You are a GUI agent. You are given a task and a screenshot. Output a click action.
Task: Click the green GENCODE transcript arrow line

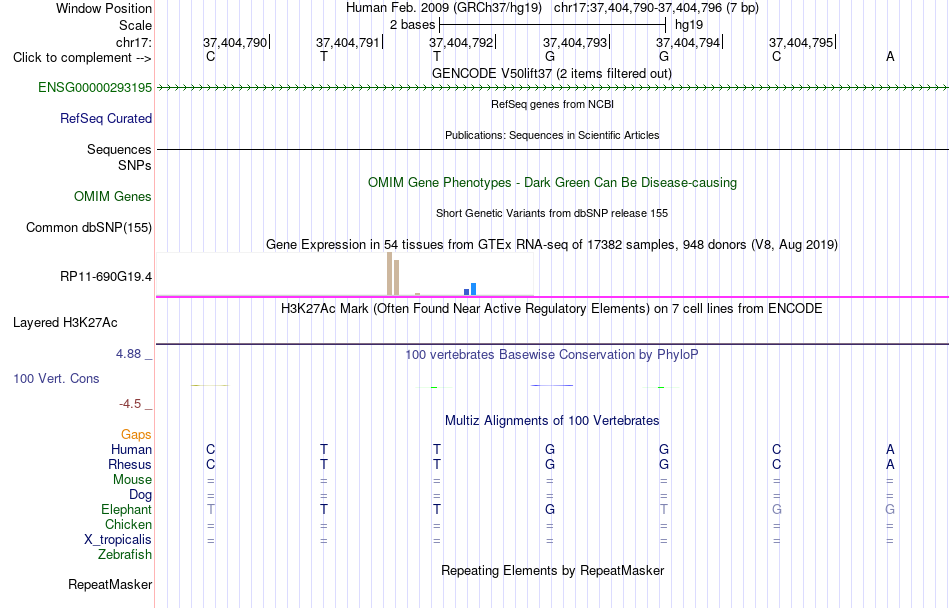(x=553, y=88)
